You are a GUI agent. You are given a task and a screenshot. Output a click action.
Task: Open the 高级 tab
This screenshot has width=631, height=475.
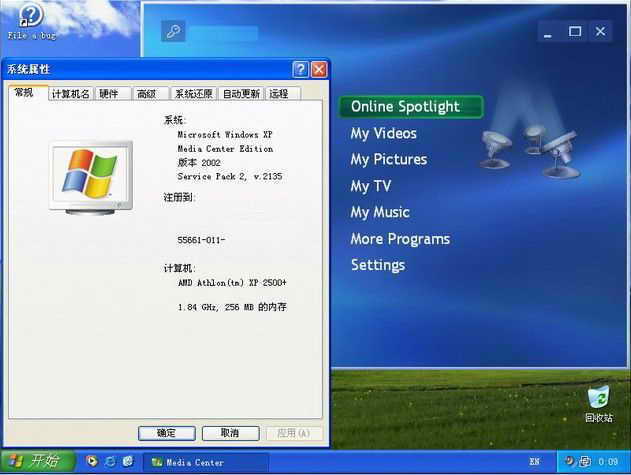(146, 94)
